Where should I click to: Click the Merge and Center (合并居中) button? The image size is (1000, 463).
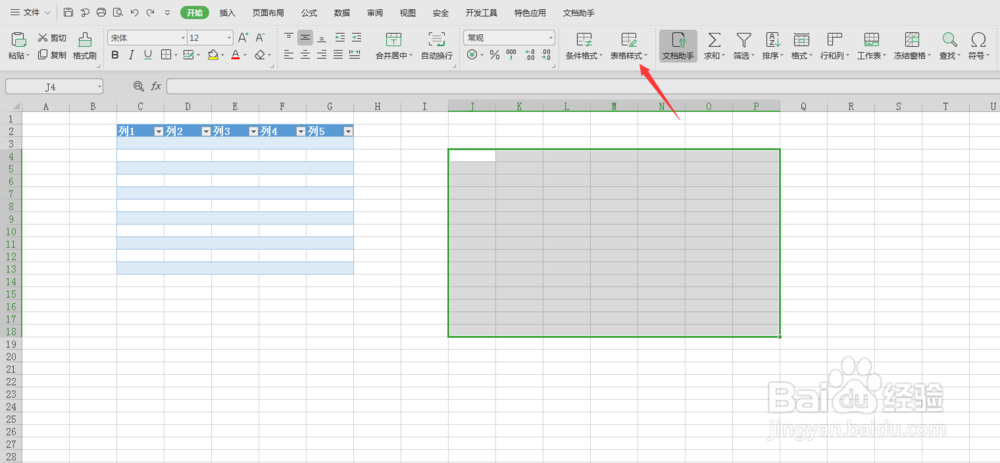pyautogui.click(x=393, y=46)
